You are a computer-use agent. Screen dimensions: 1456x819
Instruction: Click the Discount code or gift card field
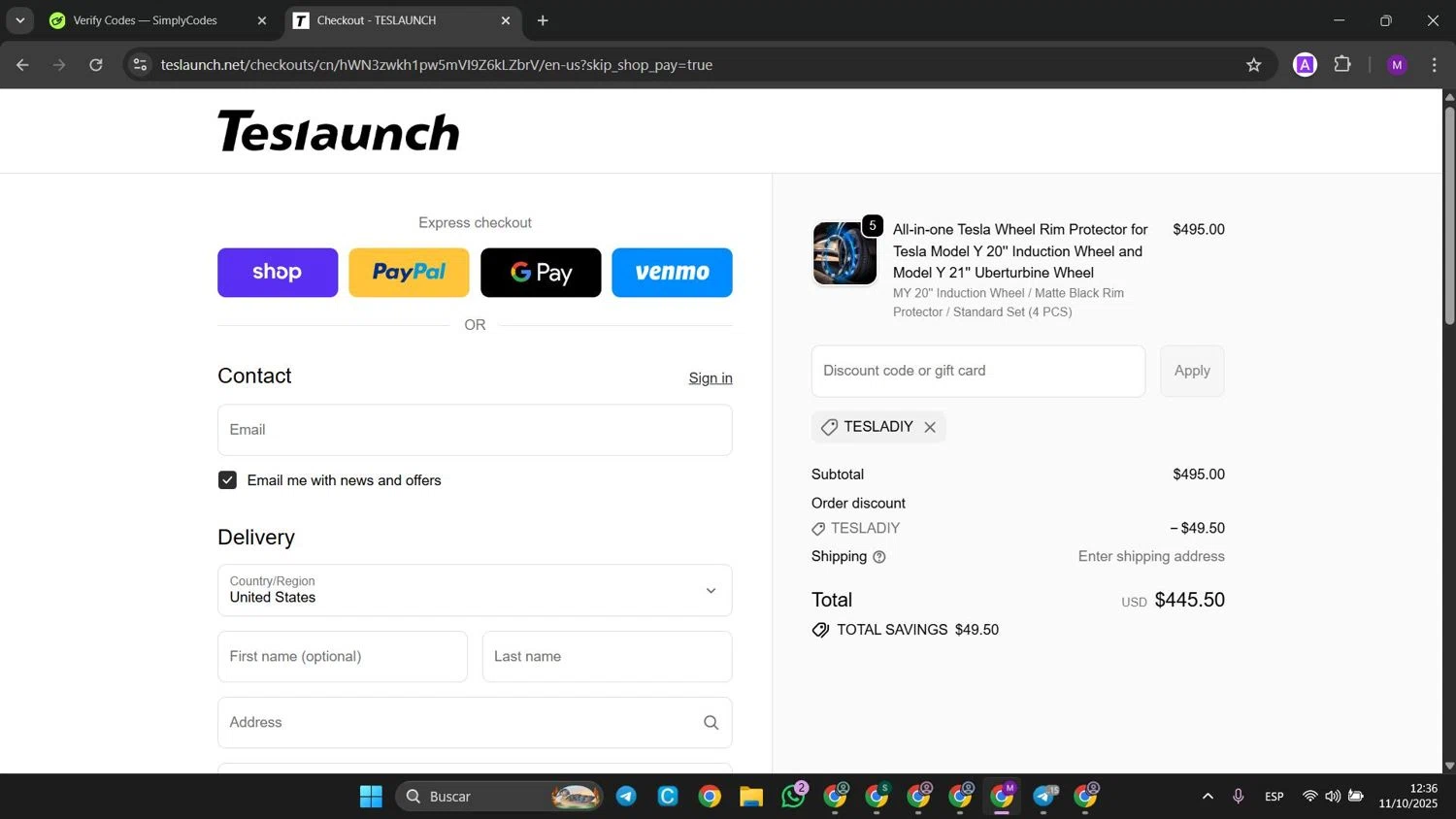pyautogui.click(x=978, y=371)
